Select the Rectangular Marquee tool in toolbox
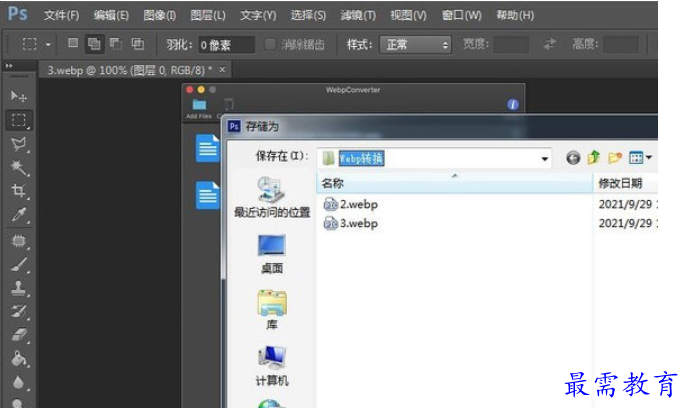The height and width of the screenshot is (416, 686). (18, 120)
